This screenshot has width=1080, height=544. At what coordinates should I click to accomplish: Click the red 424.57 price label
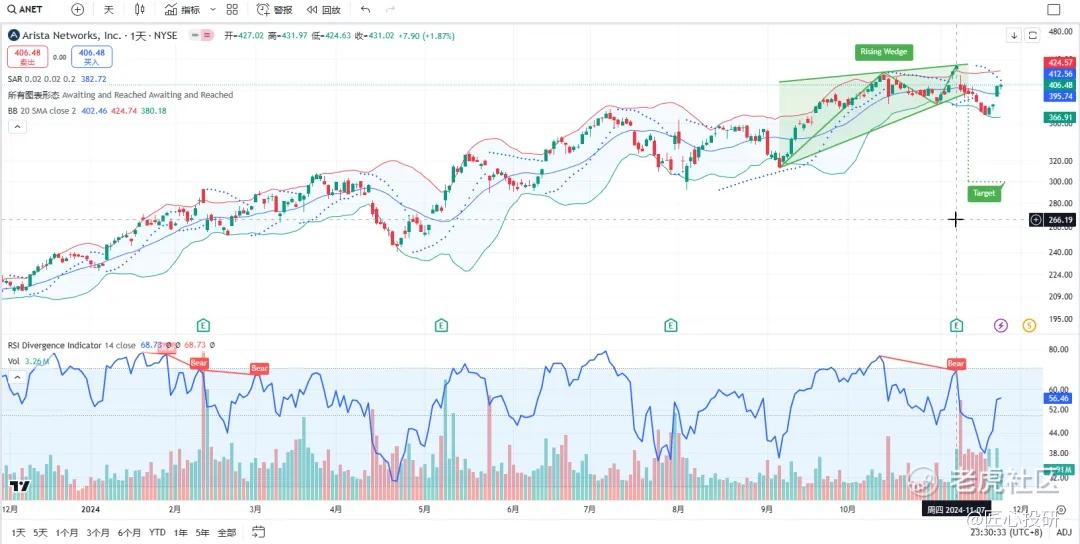click(x=1059, y=63)
